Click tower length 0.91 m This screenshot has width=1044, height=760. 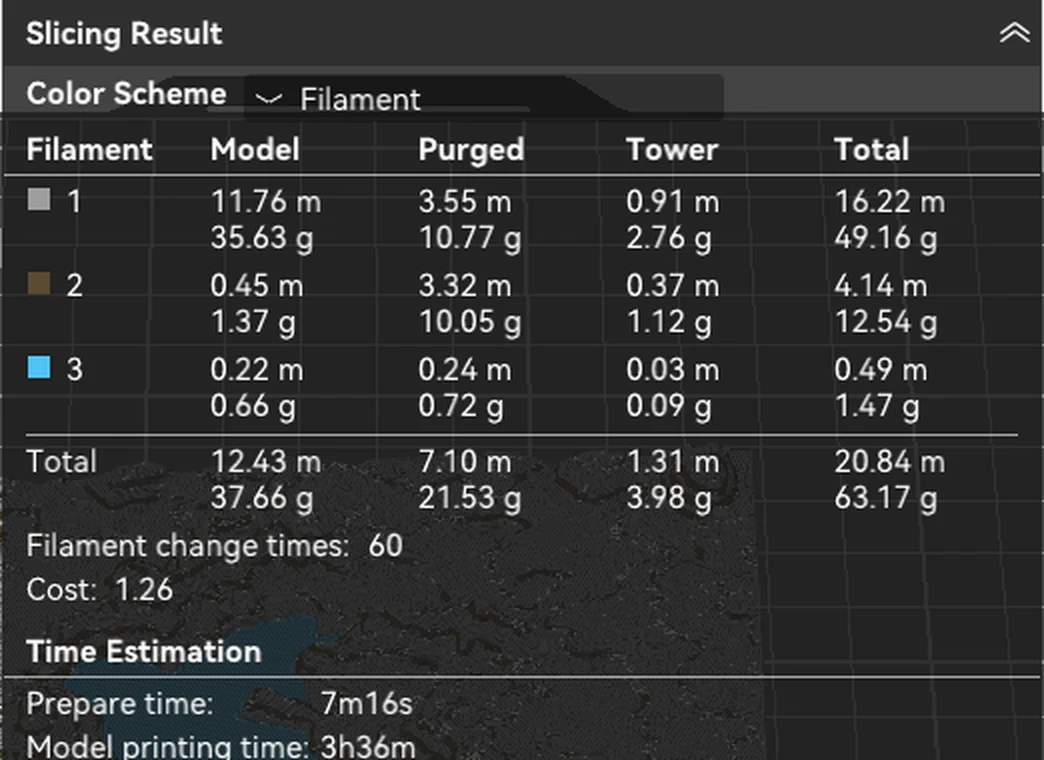coord(672,201)
